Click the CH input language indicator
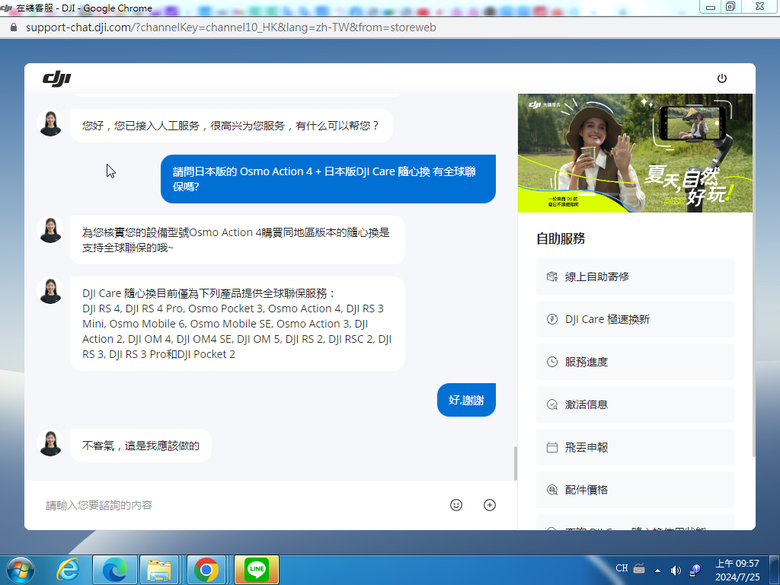Image resolution: width=780 pixels, height=585 pixels. [622, 568]
